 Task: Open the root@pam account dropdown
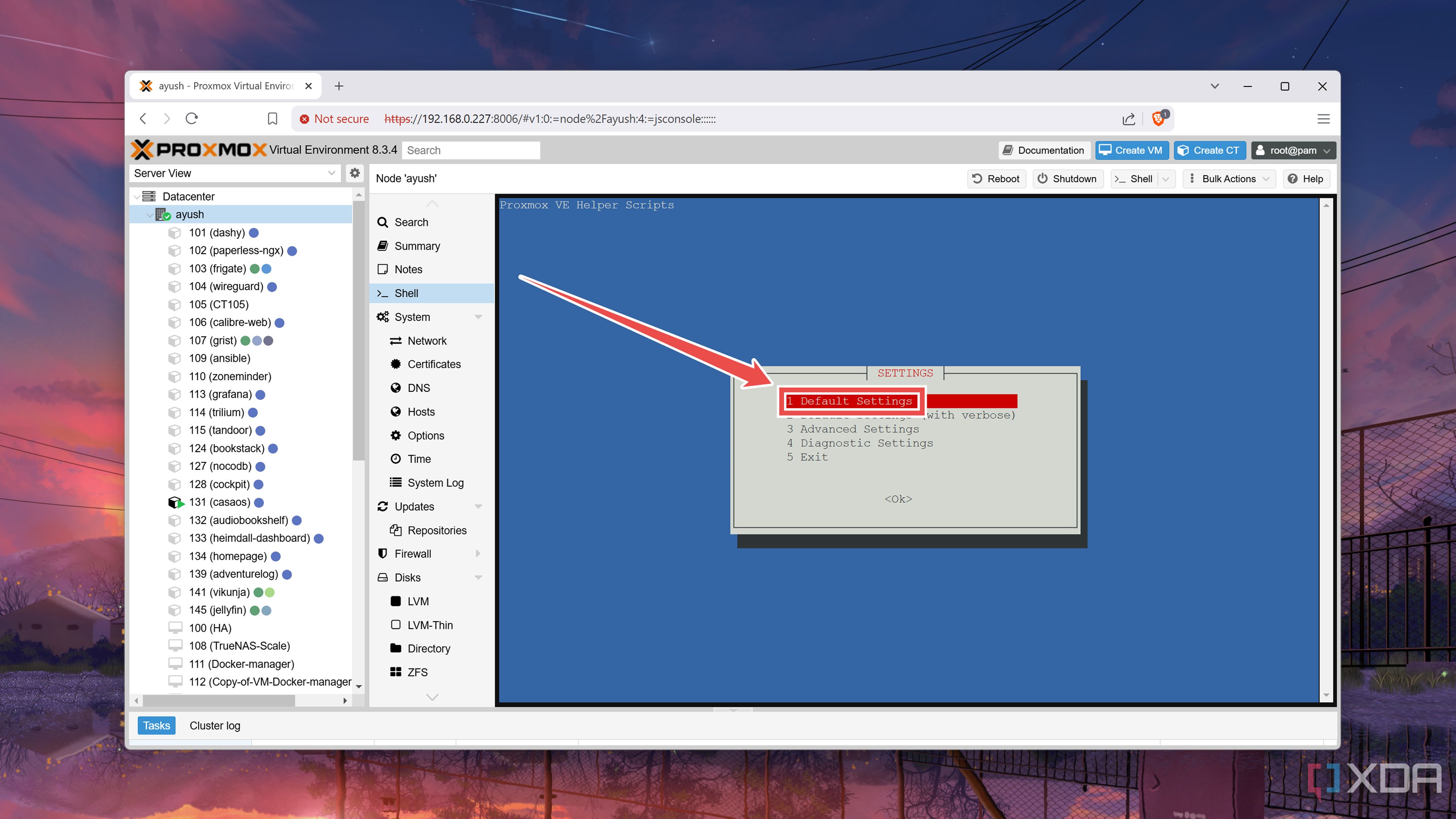pyautogui.click(x=1293, y=150)
